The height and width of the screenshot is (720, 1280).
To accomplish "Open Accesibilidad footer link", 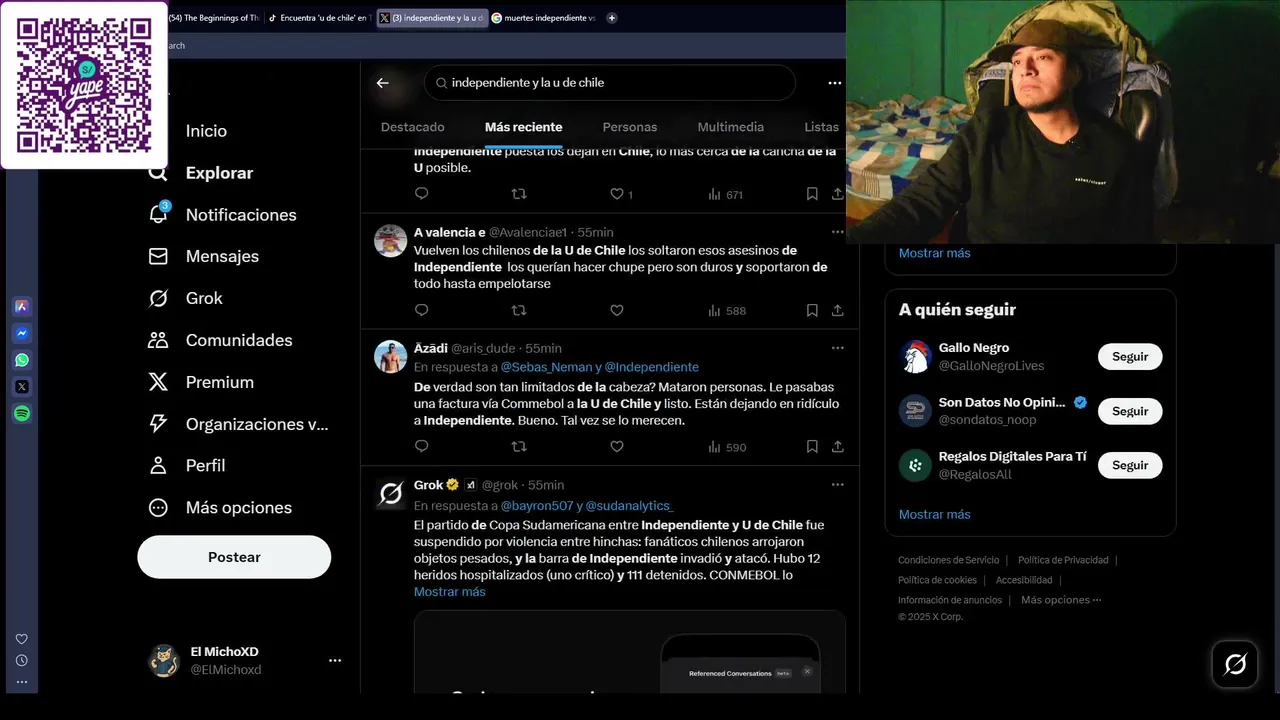I will [1024, 580].
